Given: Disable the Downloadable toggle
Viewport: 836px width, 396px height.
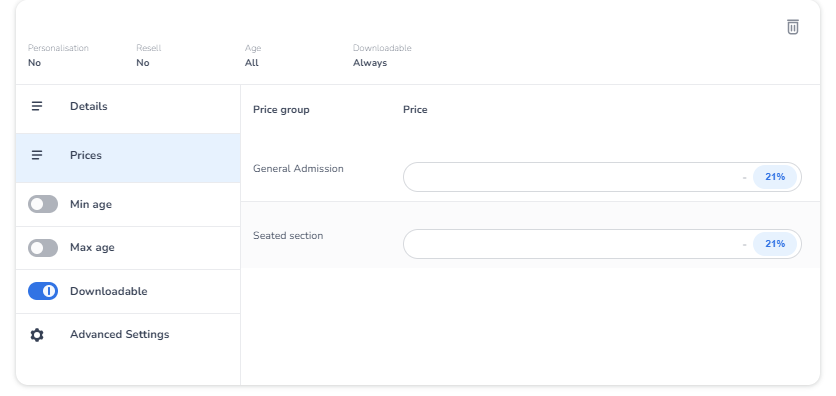Looking at the screenshot, I should click(43, 291).
